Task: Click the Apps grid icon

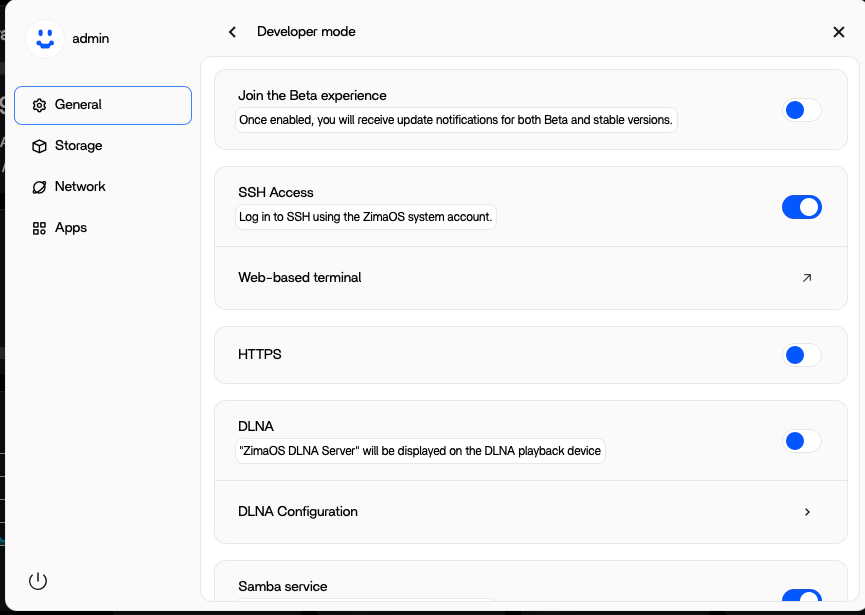Action: (x=39, y=228)
